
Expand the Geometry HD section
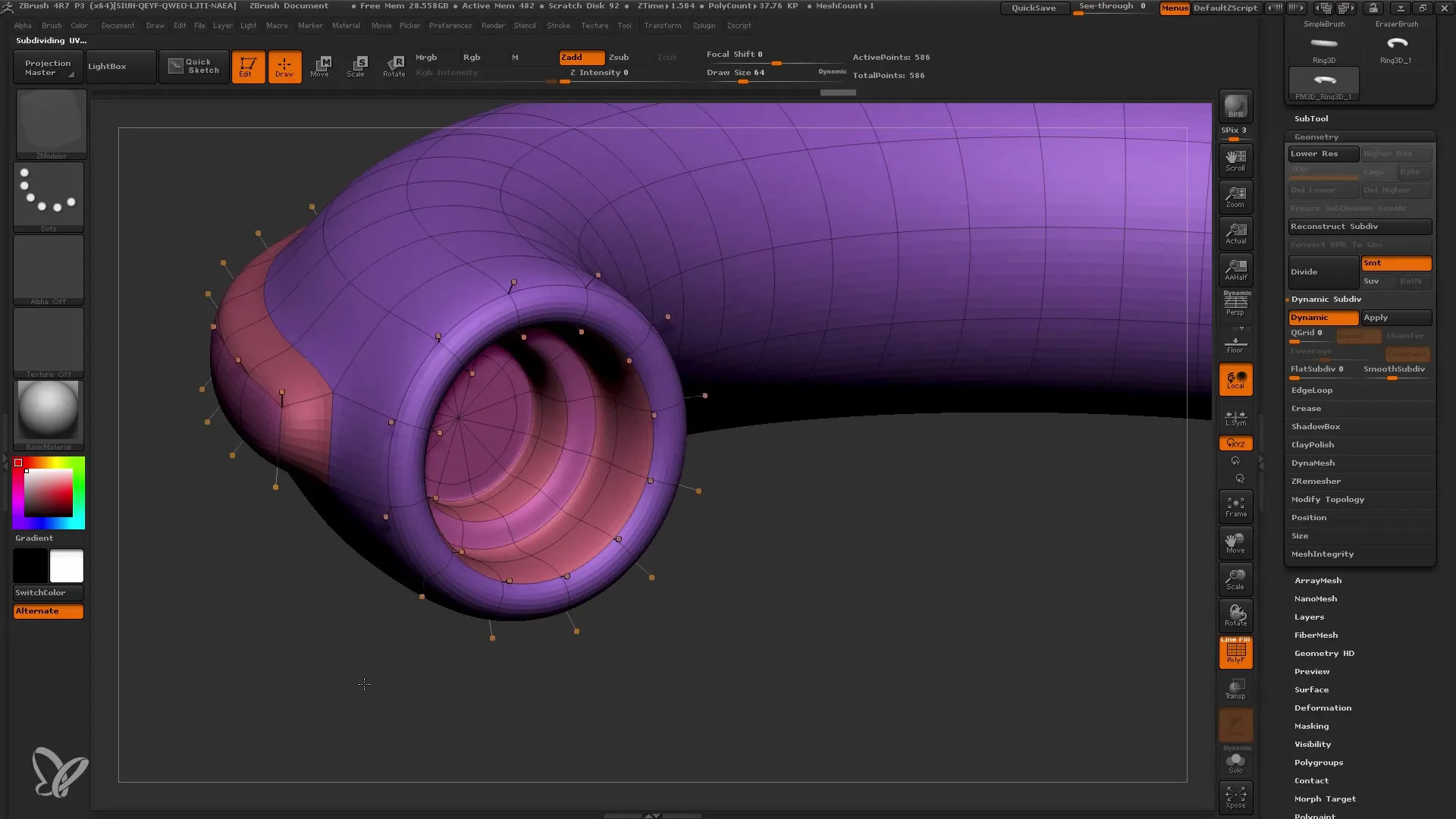click(x=1324, y=653)
